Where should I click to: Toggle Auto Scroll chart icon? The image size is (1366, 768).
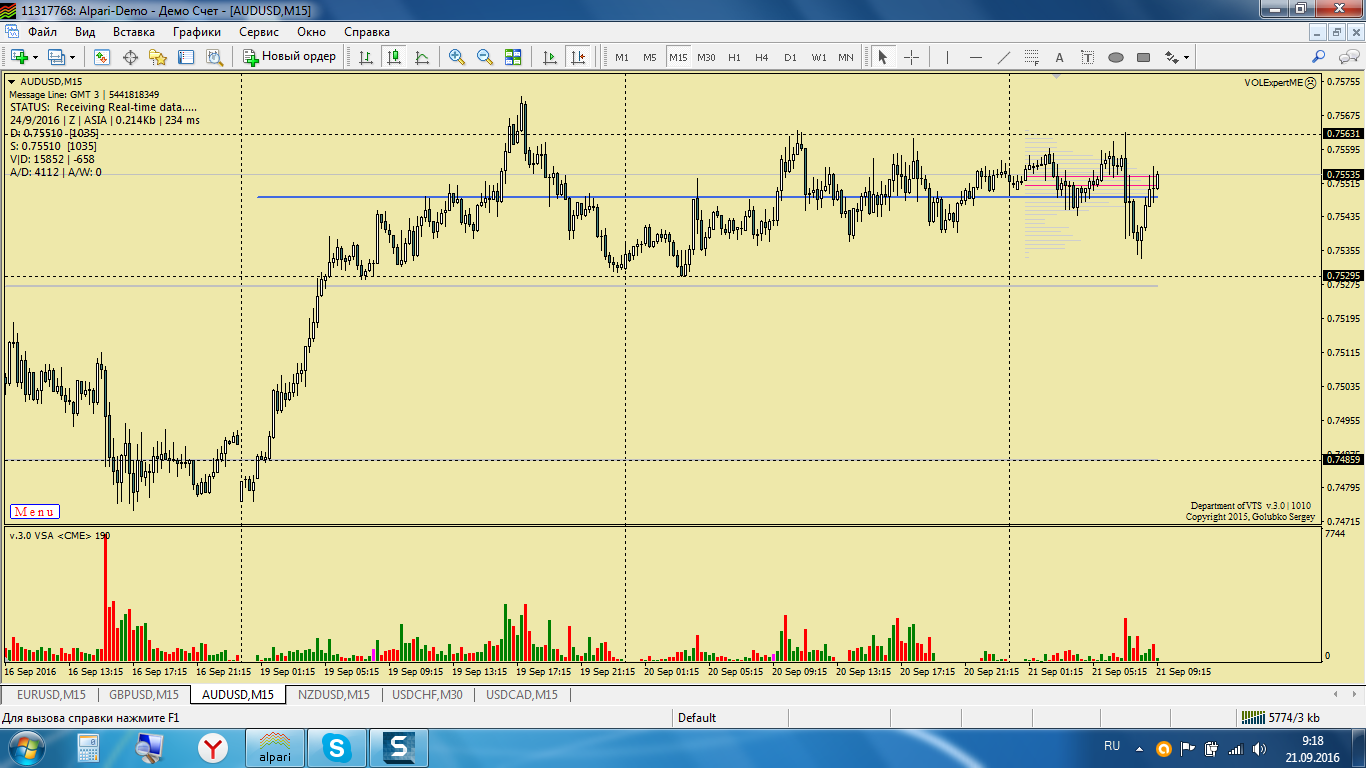point(549,57)
